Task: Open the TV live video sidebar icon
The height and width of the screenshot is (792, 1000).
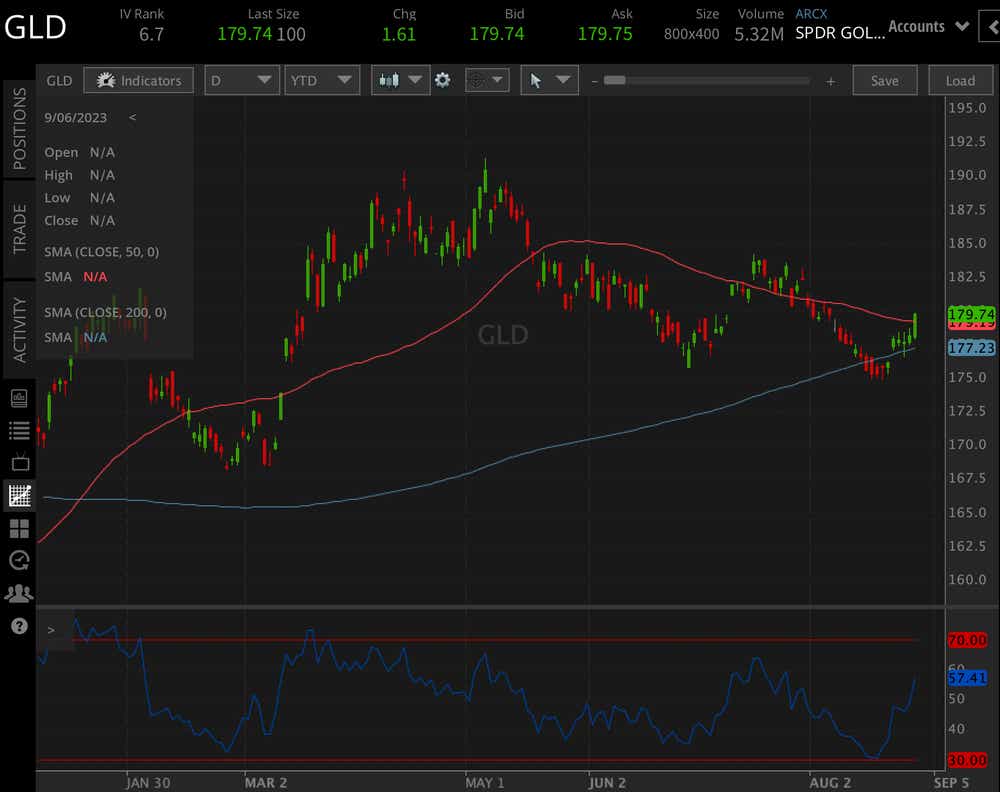Action: click(20, 462)
